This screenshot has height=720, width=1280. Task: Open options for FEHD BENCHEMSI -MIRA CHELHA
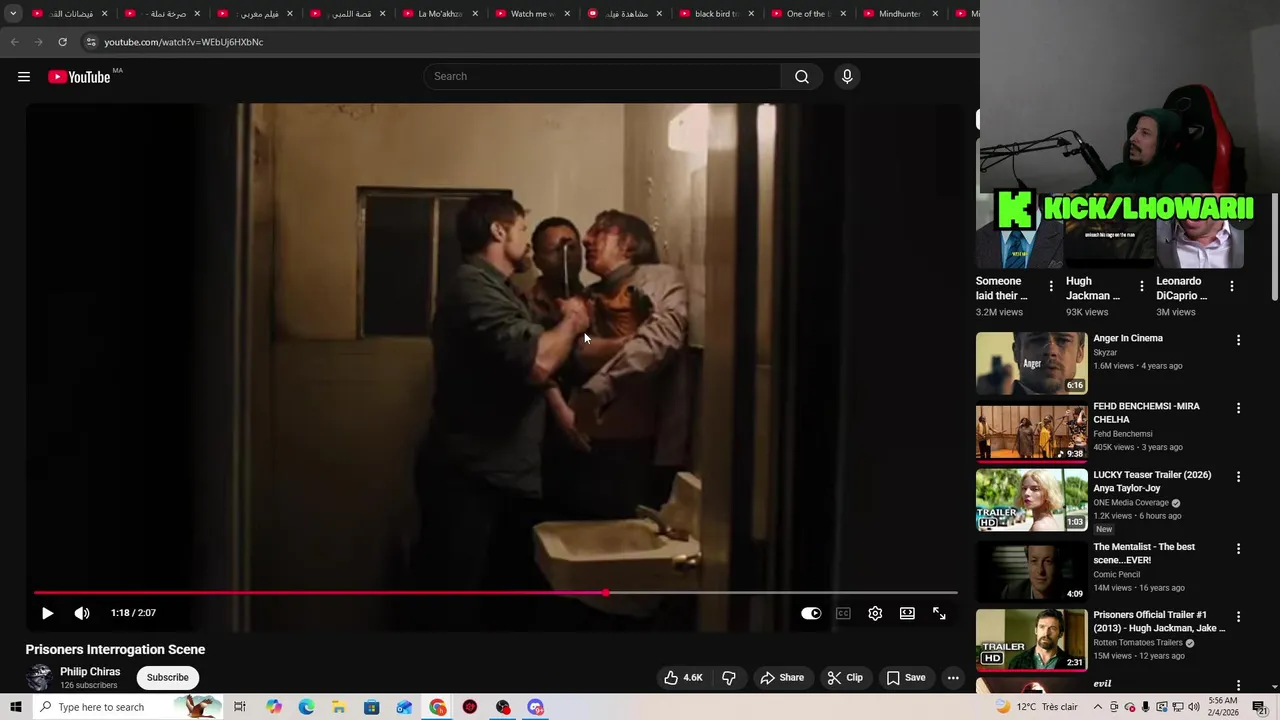tap(1238, 408)
